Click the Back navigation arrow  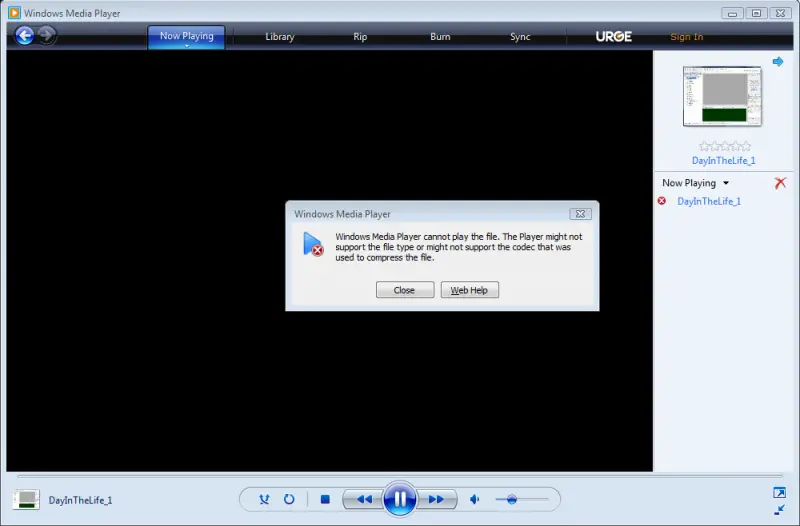(x=24, y=36)
